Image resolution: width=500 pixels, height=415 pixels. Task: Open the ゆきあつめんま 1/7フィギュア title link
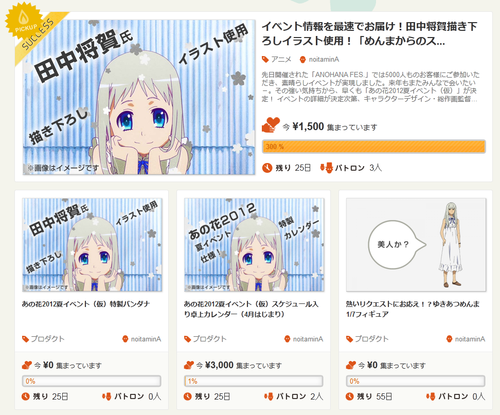click(413, 309)
